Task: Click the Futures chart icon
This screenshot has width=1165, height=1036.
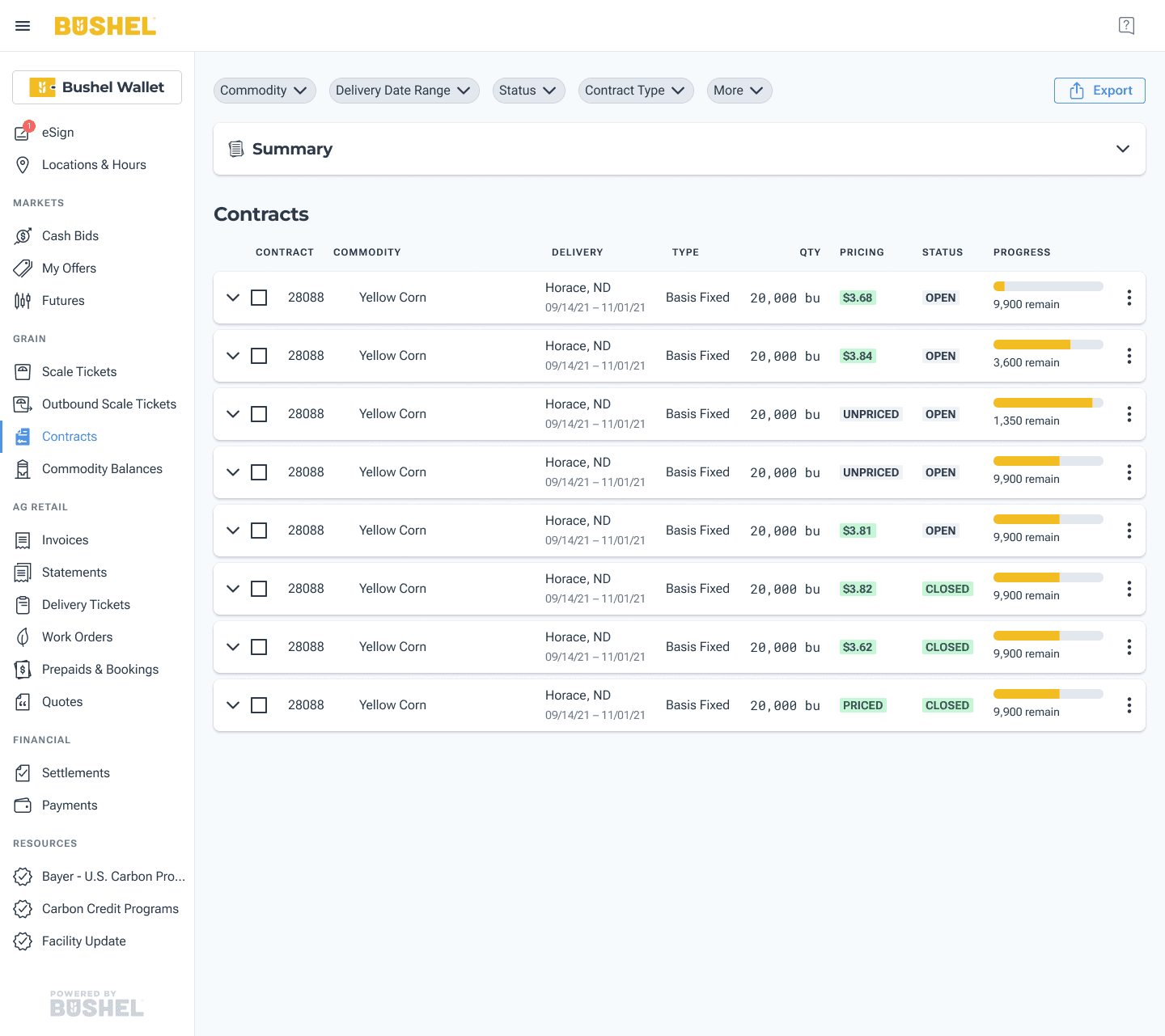Action: pyautogui.click(x=23, y=301)
